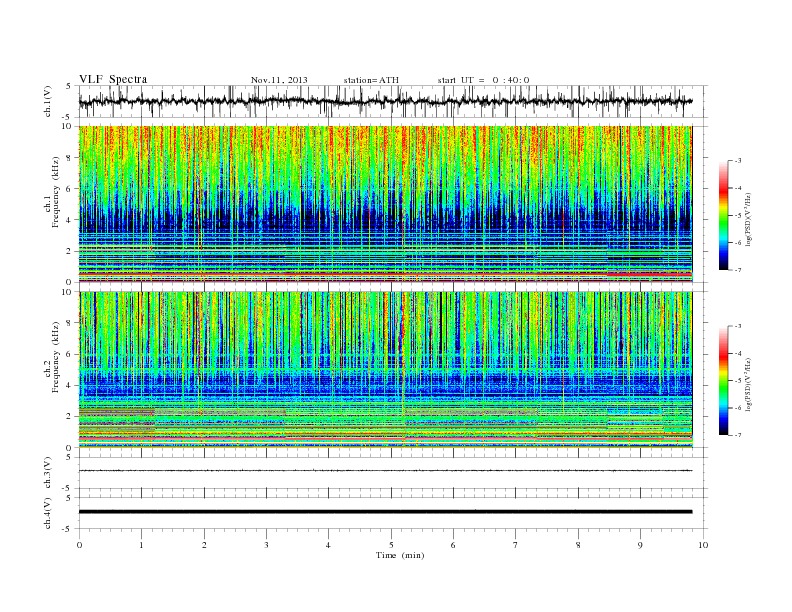
Task: Click the ch.1 colorbar "-7" tick value
Action: 738,270
